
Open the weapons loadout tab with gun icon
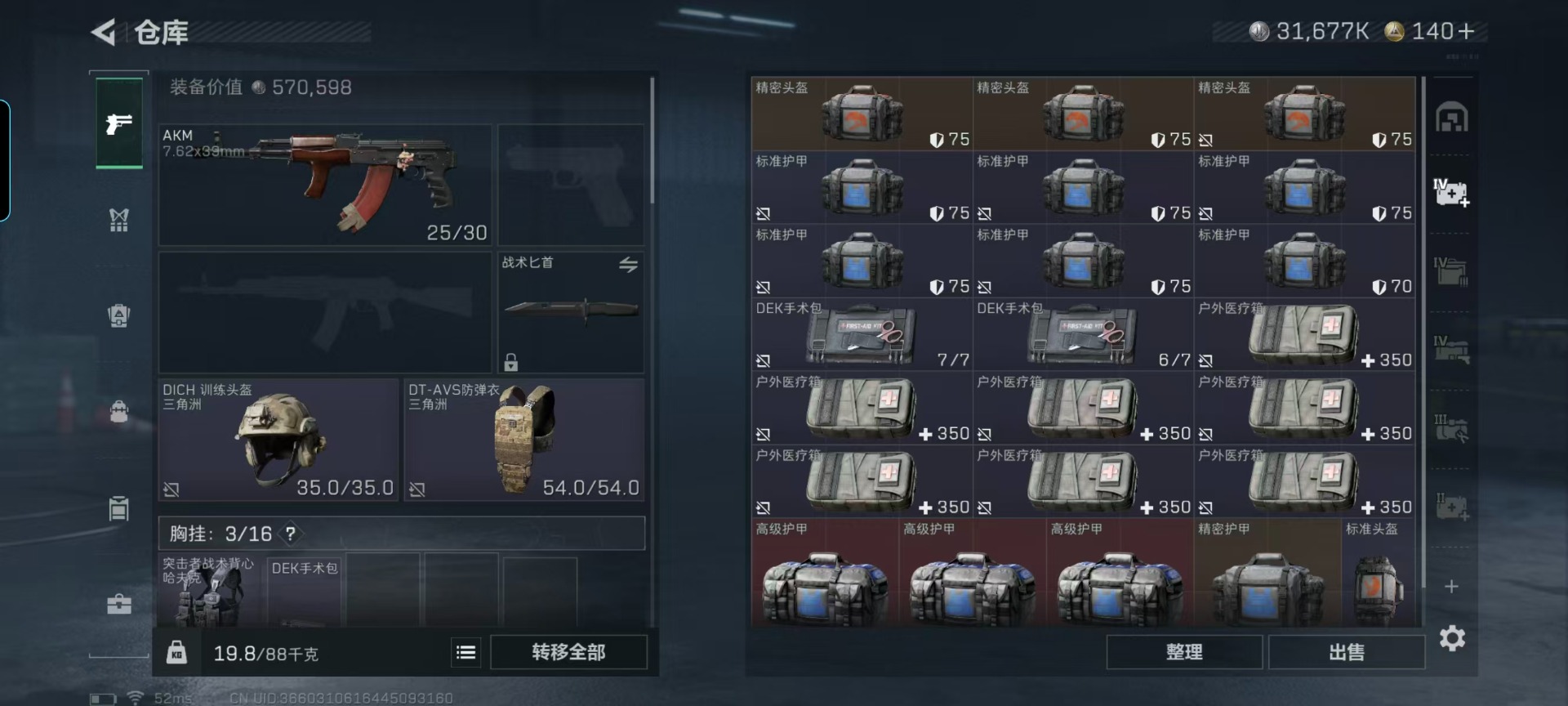(119, 123)
